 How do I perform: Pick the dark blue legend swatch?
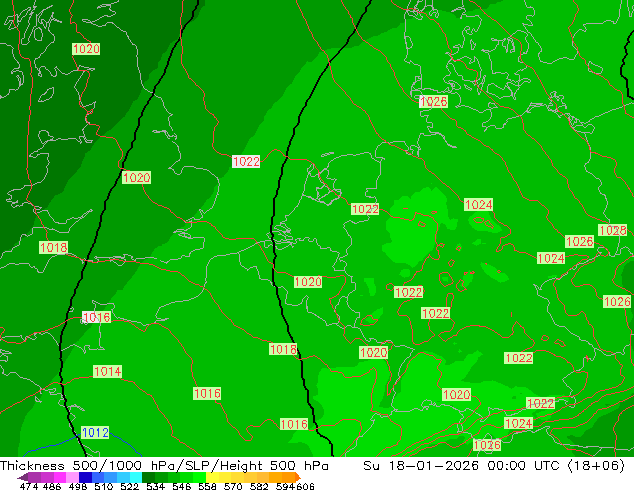point(85,477)
